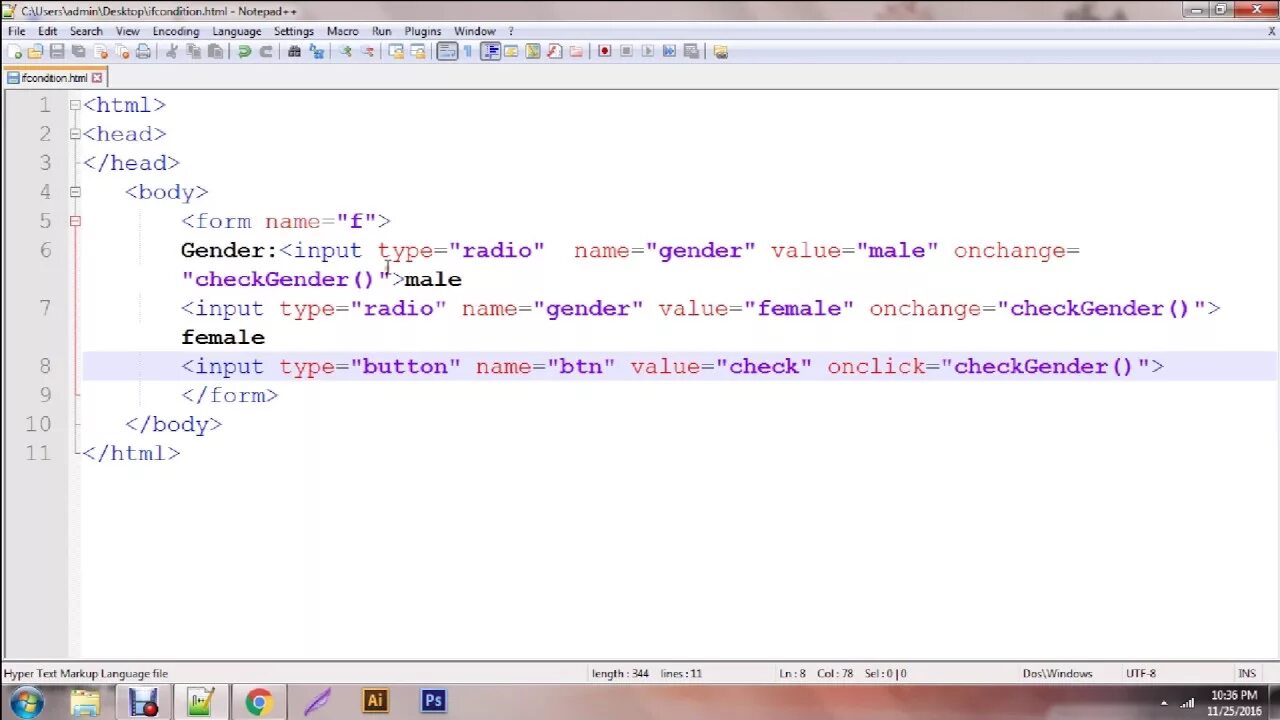
Task: Select the ifcondition.html document tab
Action: click(x=54, y=78)
